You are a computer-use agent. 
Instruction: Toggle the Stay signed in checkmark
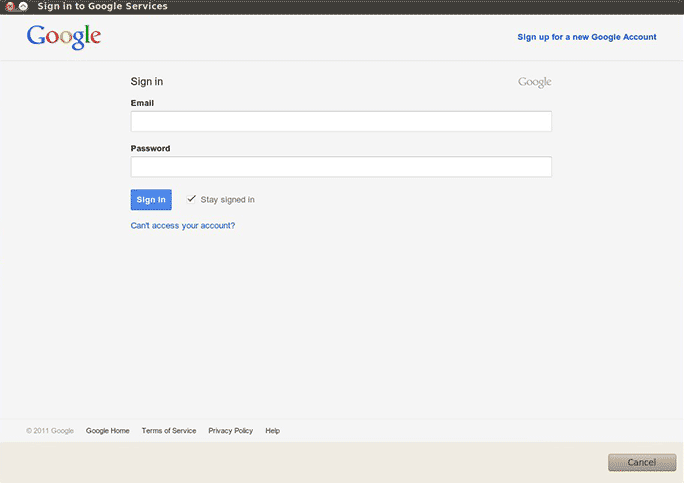[x=191, y=199]
